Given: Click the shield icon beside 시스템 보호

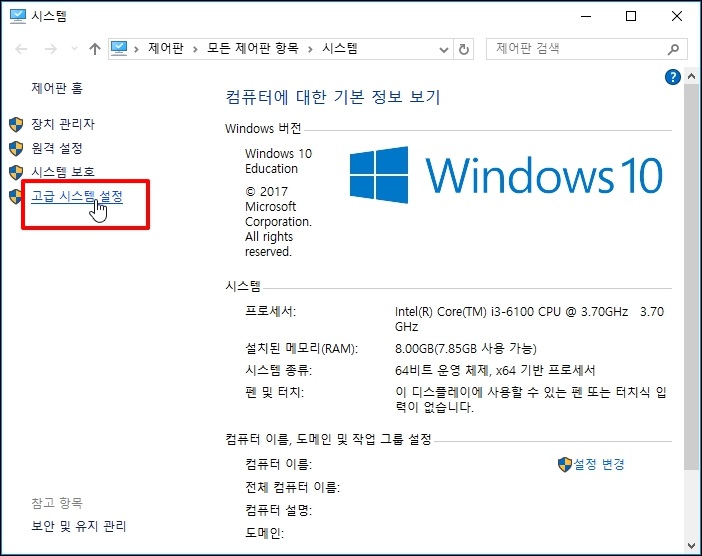Looking at the screenshot, I should click(x=16, y=172).
